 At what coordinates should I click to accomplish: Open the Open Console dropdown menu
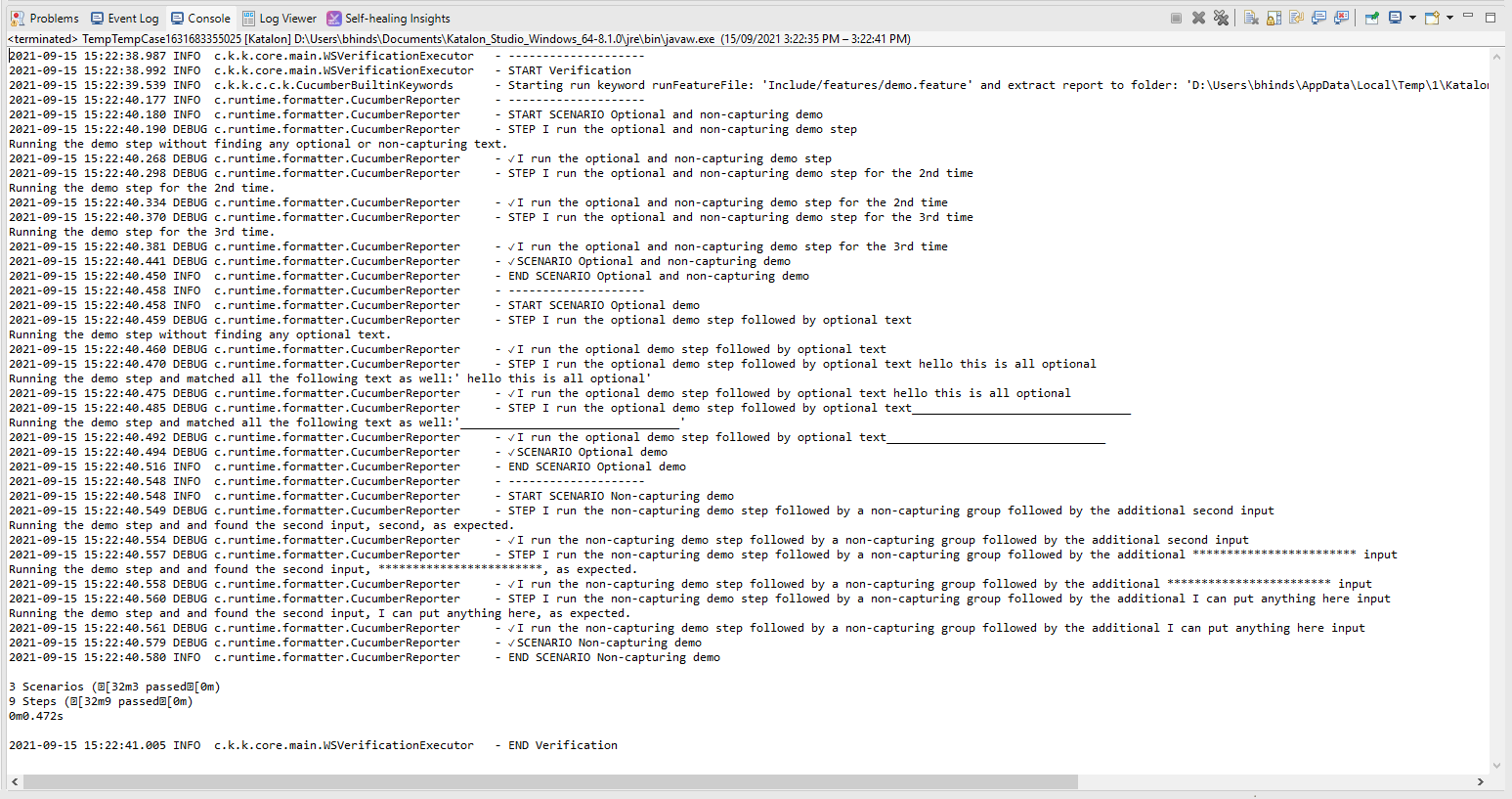(x=1447, y=17)
